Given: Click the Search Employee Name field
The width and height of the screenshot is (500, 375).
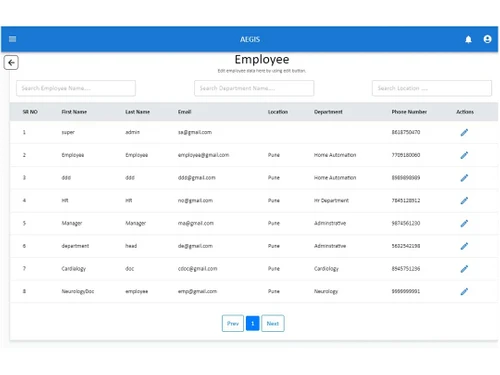Looking at the screenshot, I should pyautogui.click(x=76, y=88).
